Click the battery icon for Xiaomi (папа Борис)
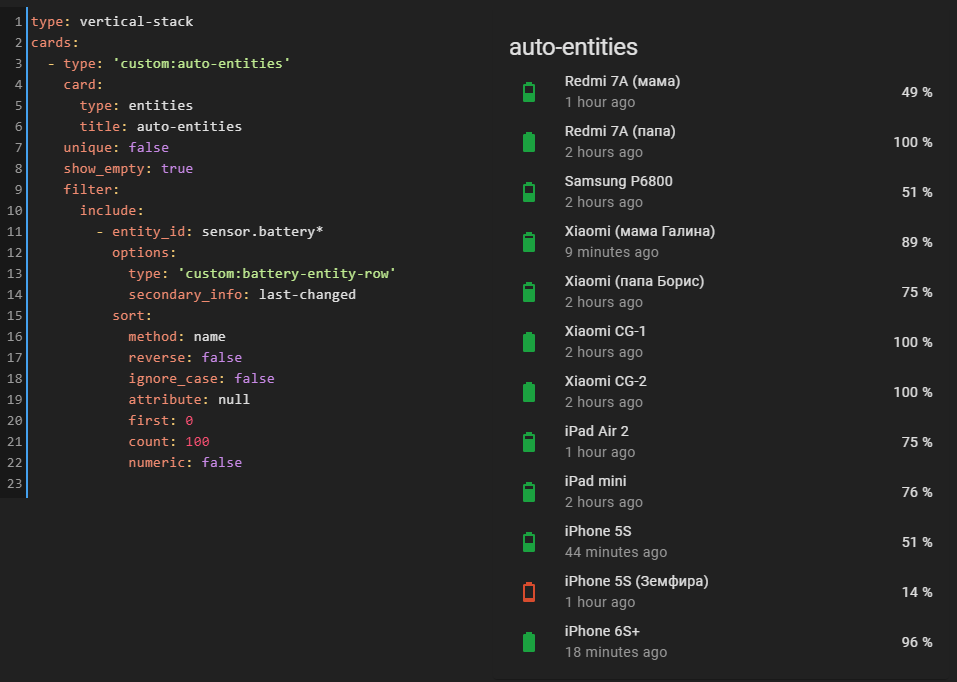The image size is (957, 682). tap(528, 291)
